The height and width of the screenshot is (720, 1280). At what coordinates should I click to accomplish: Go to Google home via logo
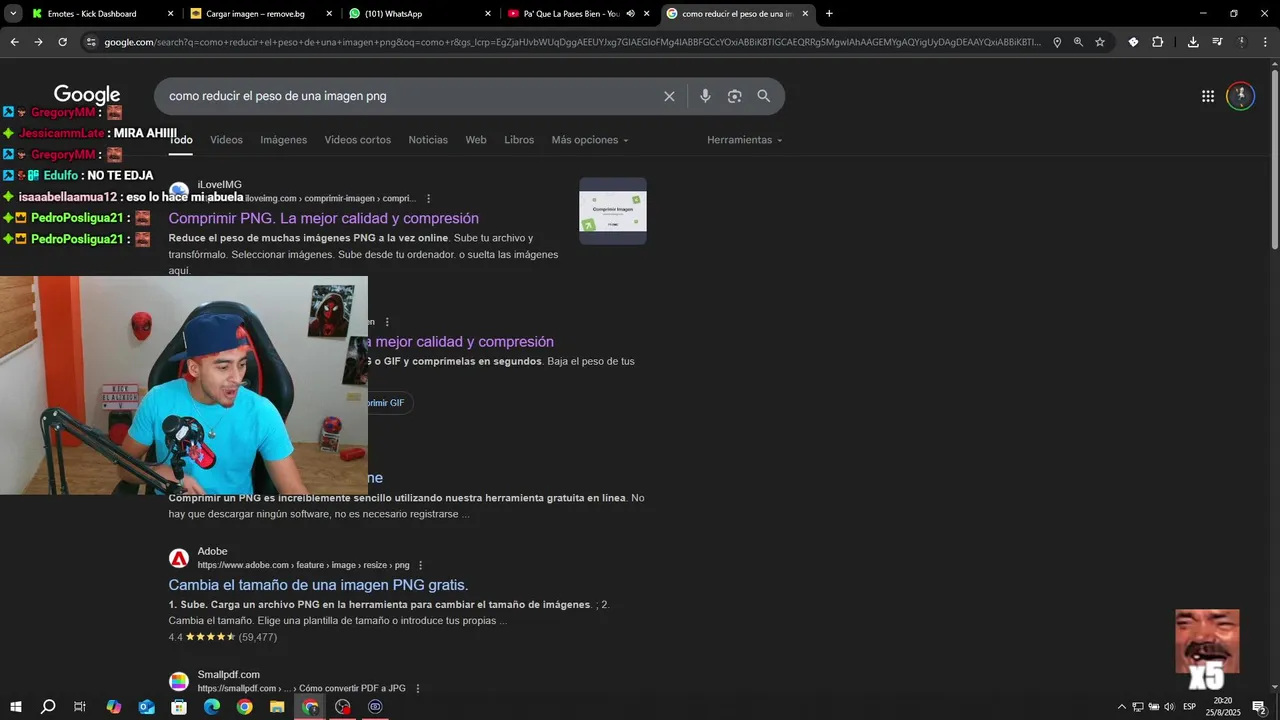pos(87,95)
